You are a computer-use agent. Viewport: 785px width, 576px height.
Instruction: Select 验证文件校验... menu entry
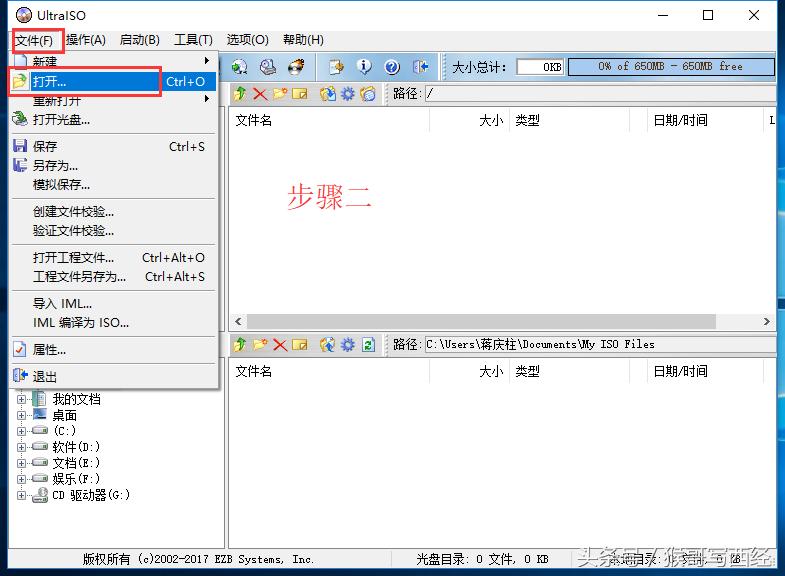click(114, 230)
